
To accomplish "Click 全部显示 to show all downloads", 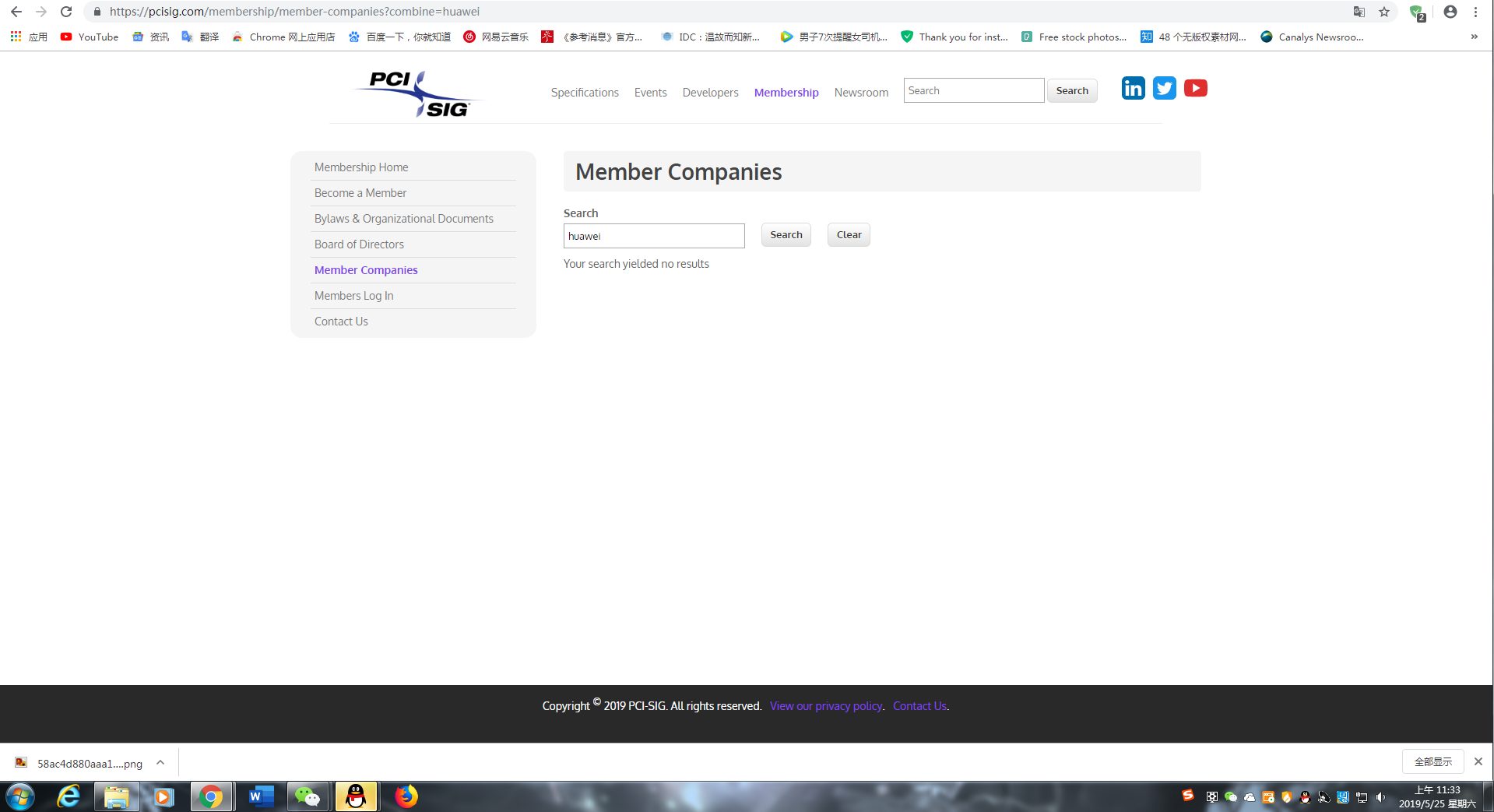I will tap(1433, 761).
